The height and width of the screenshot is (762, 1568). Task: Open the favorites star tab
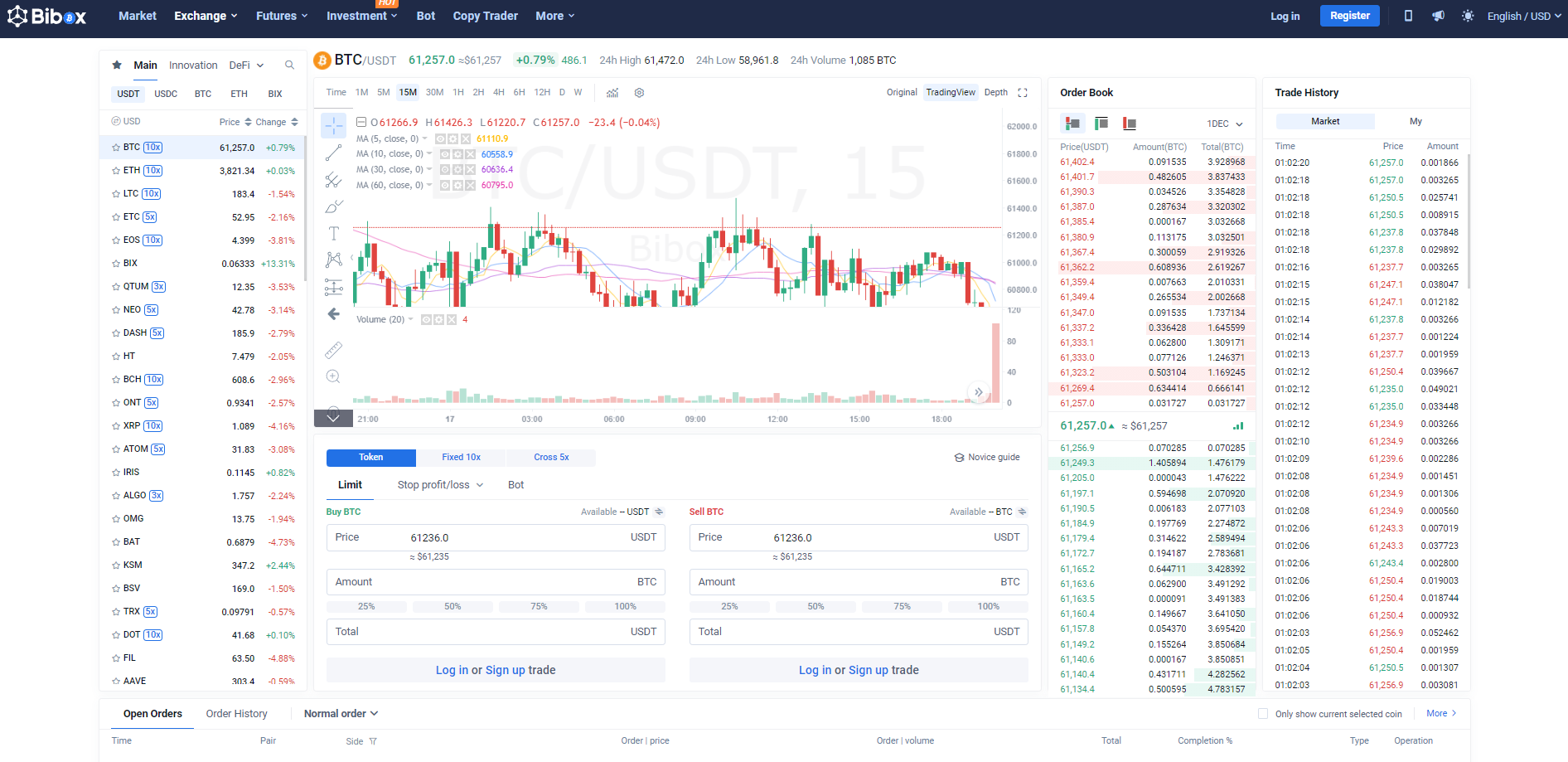pyautogui.click(x=117, y=66)
